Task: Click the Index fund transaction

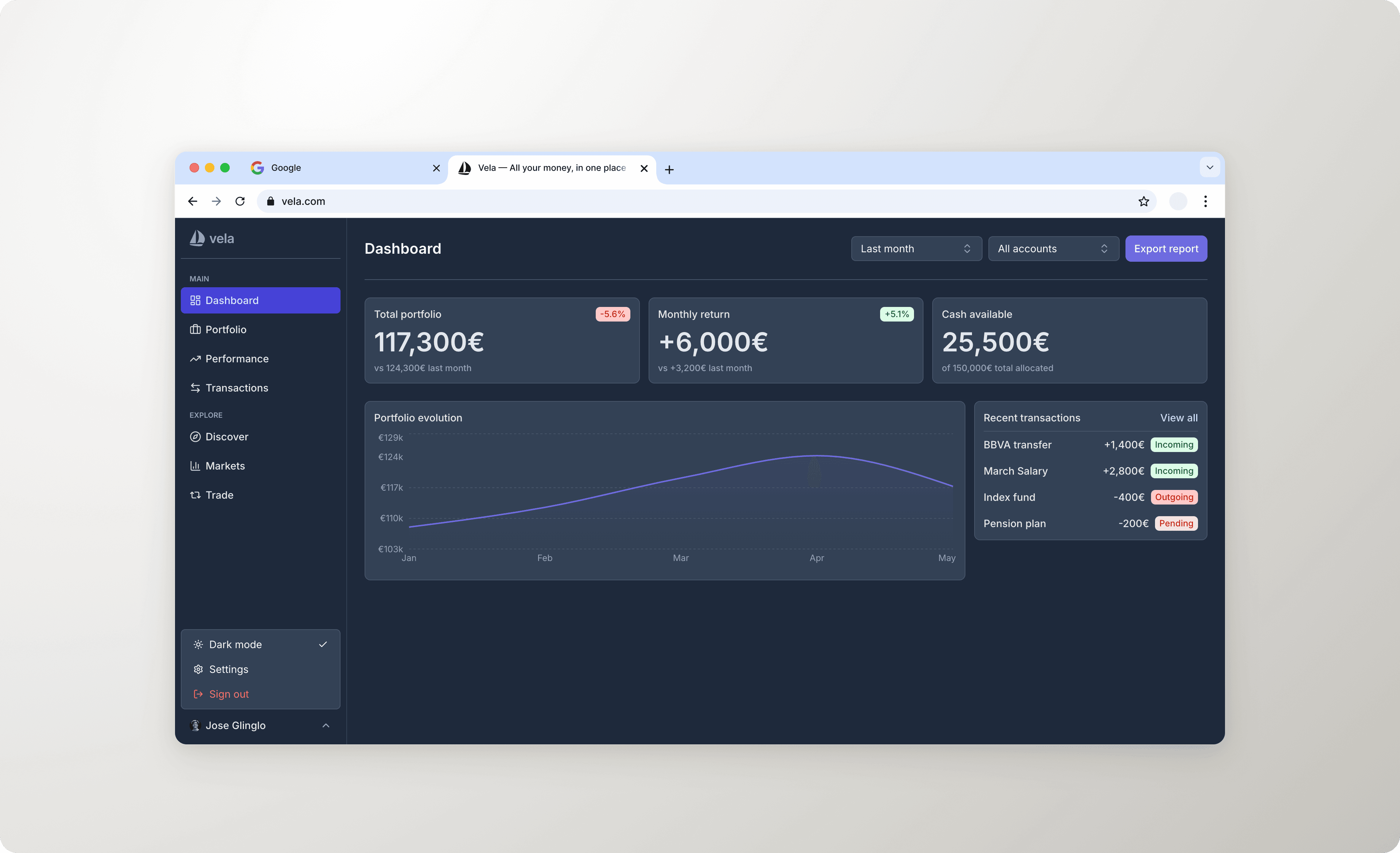Action: point(1090,497)
